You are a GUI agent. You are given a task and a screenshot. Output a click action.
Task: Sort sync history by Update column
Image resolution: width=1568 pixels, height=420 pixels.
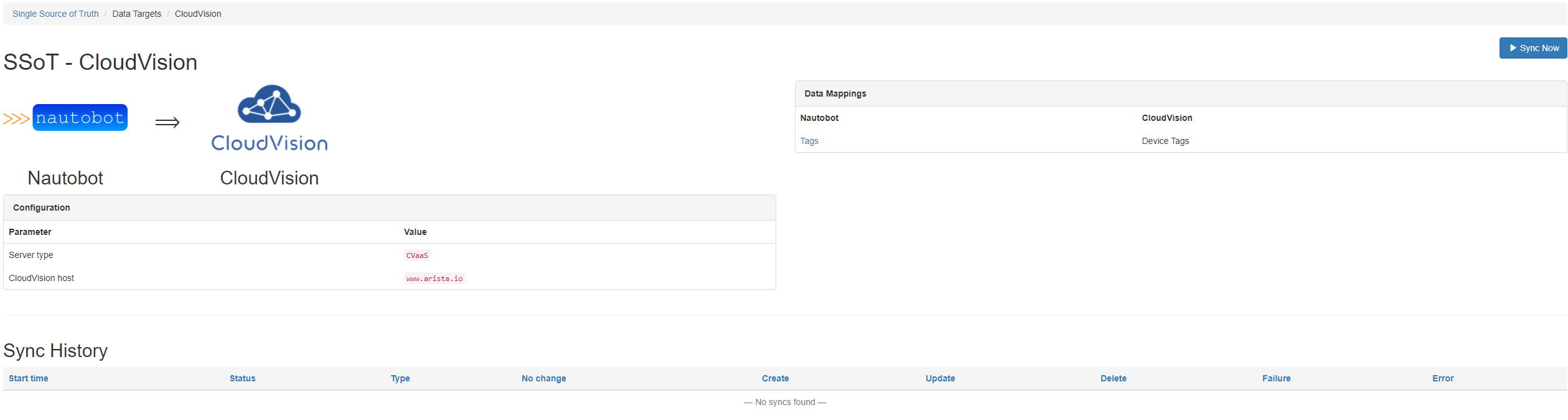pyautogui.click(x=941, y=378)
